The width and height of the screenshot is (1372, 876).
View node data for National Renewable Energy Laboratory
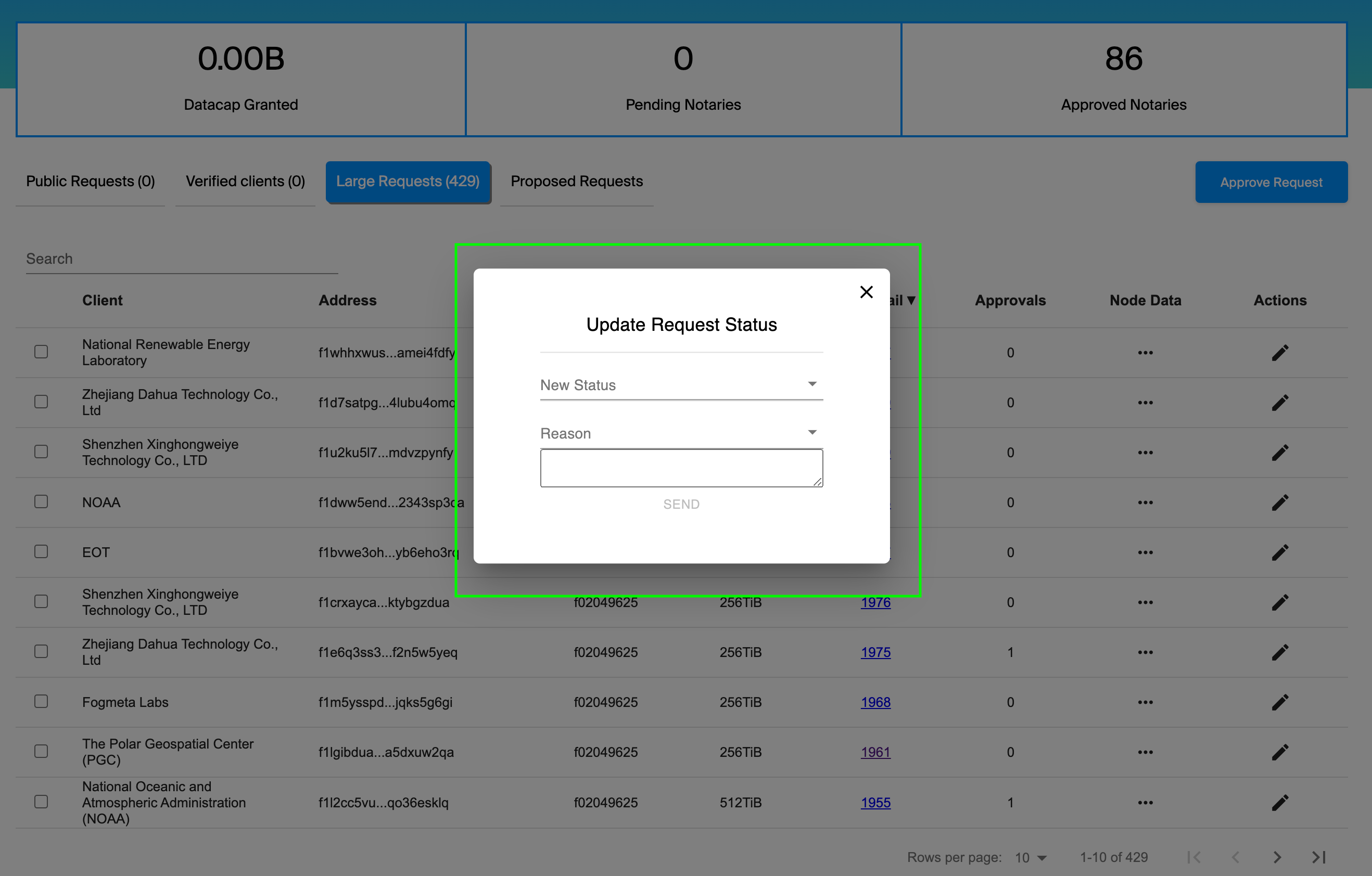pyautogui.click(x=1146, y=352)
